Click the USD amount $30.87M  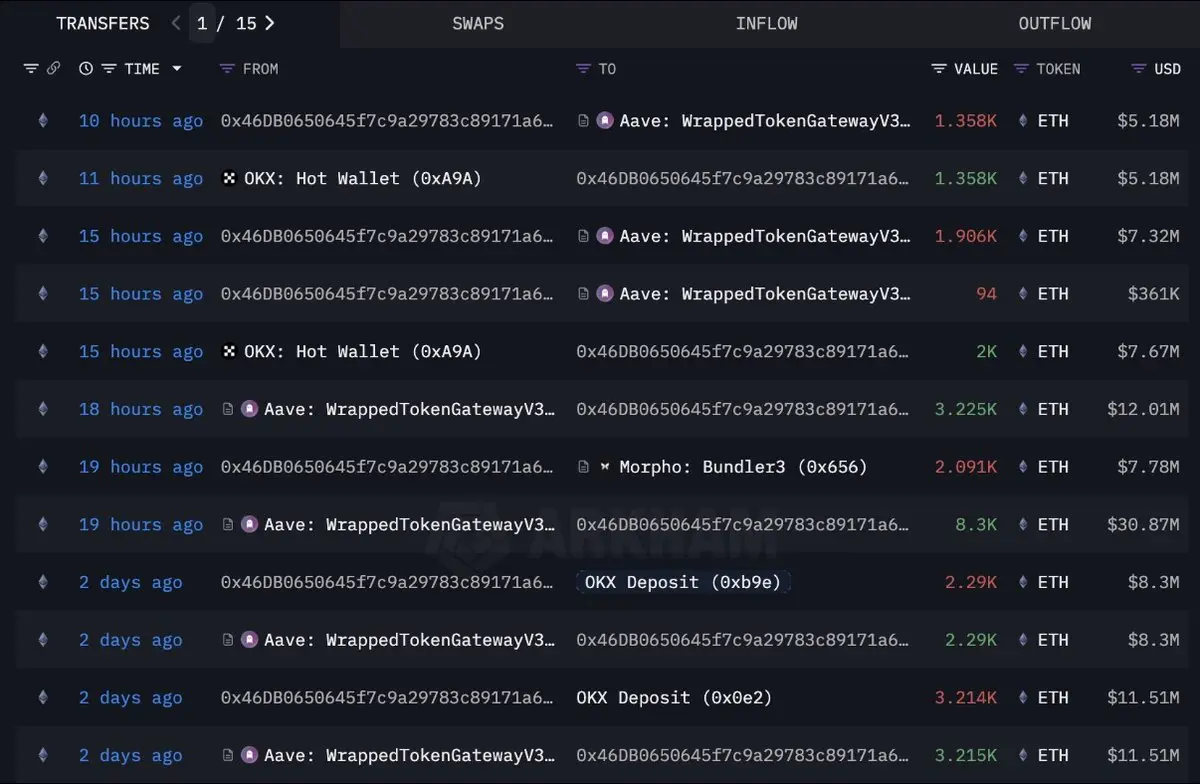coord(1144,525)
